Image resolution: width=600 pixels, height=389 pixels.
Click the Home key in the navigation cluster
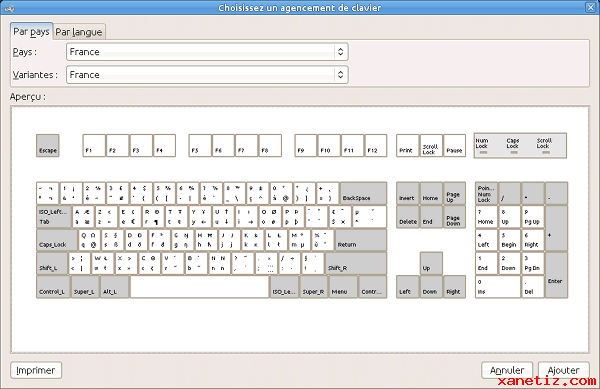pyautogui.click(x=431, y=193)
